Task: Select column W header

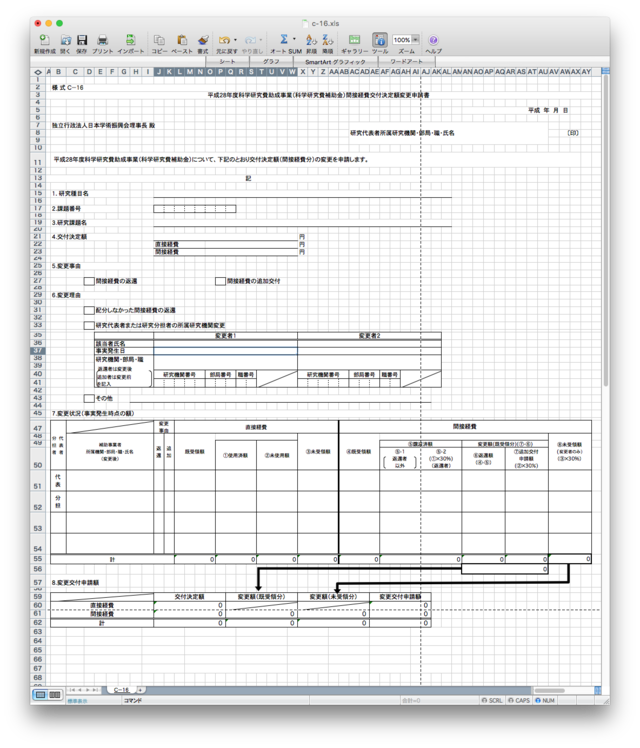Action: coord(292,72)
